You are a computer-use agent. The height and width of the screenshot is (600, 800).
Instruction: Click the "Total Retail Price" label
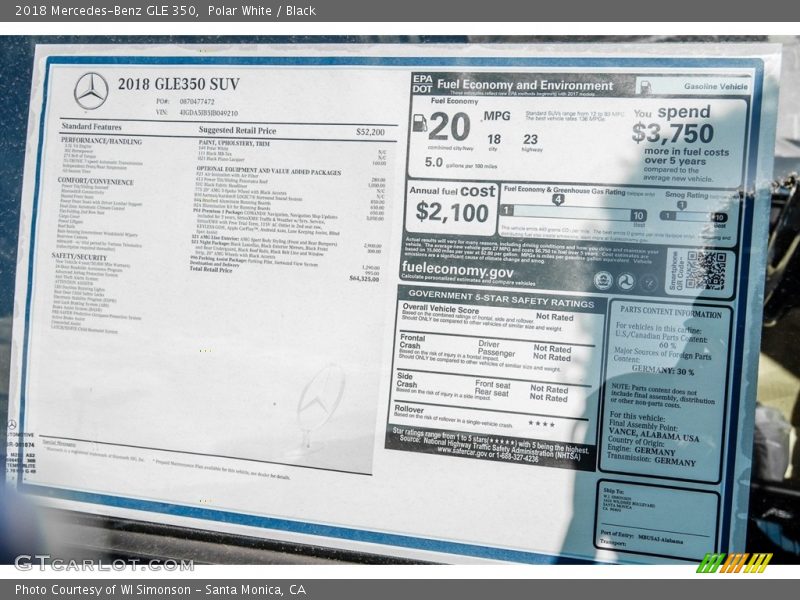pos(211,269)
